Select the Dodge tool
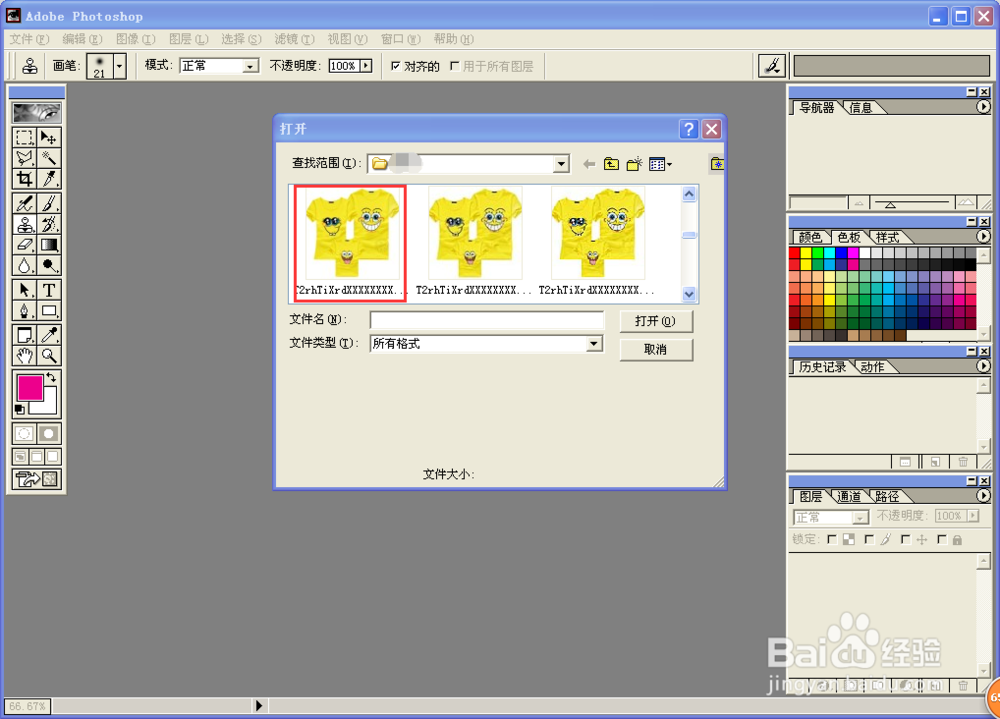Viewport: 1000px width, 719px height. click(48, 265)
